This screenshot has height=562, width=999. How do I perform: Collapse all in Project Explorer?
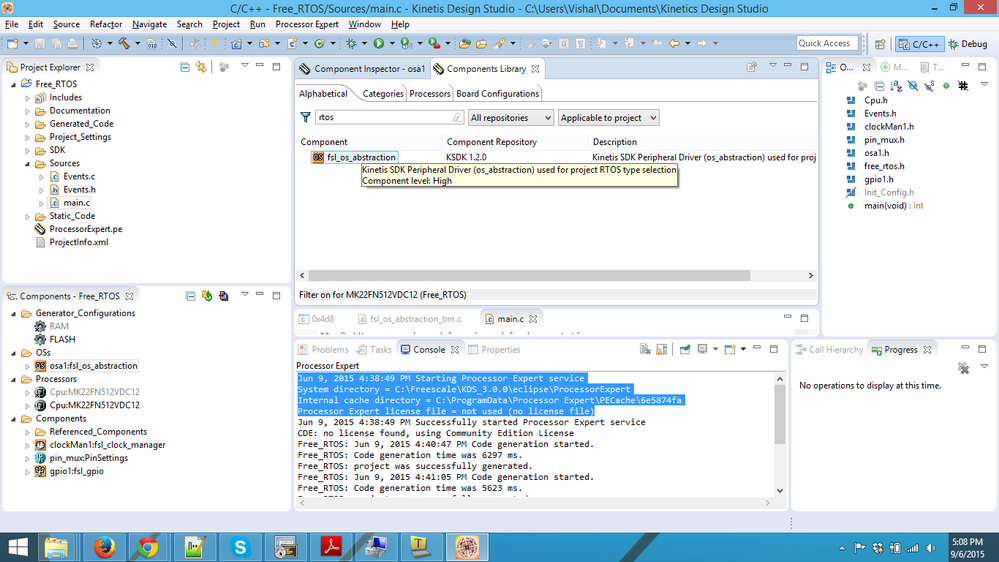click(x=185, y=67)
